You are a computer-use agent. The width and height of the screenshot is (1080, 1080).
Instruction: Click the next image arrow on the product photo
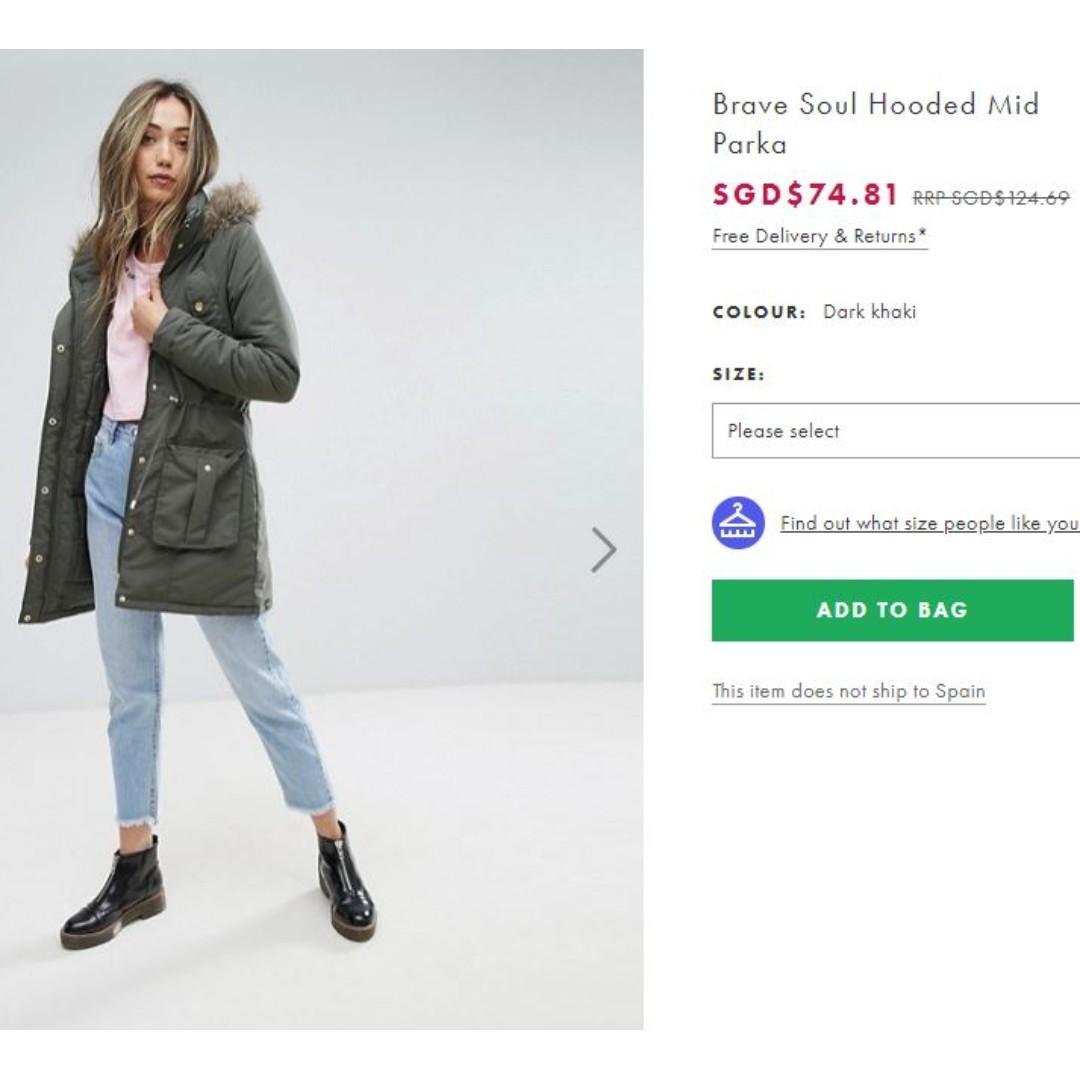pyautogui.click(x=603, y=550)
